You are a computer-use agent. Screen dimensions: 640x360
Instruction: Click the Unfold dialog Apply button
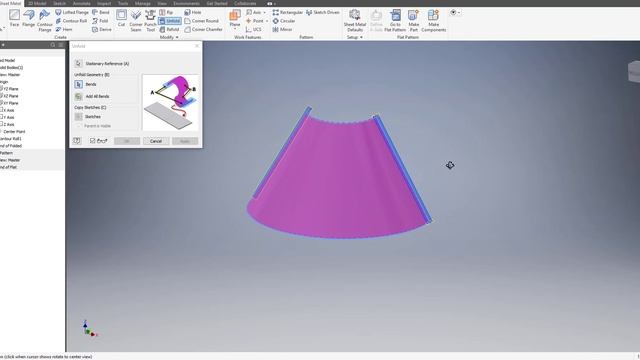[x=185, y=141]
